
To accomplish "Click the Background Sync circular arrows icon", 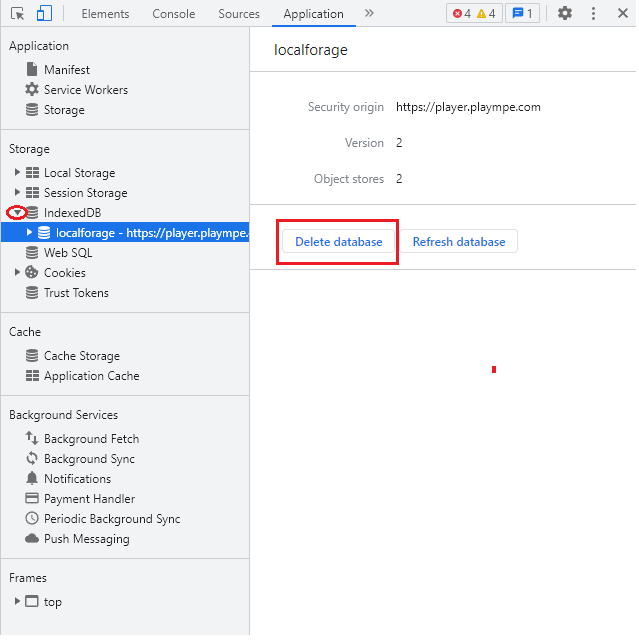I will coord(32,460).
